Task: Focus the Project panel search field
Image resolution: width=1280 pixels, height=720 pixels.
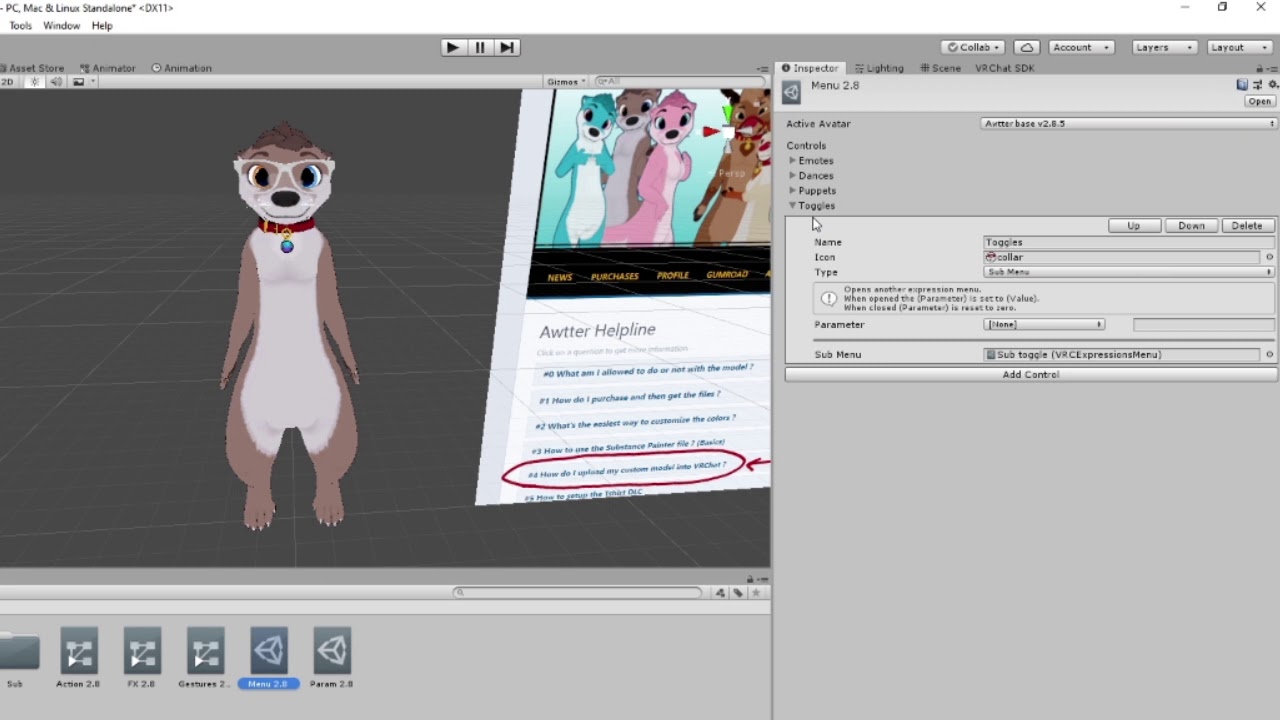Action: pos(579,592)
